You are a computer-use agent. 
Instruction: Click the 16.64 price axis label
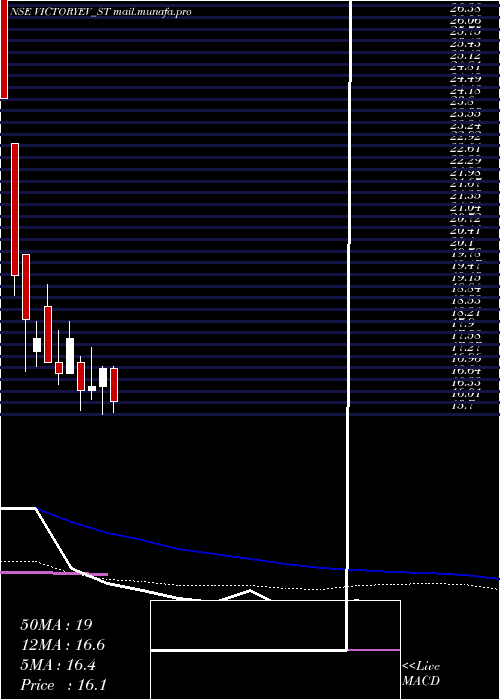(x=466, y=371)
